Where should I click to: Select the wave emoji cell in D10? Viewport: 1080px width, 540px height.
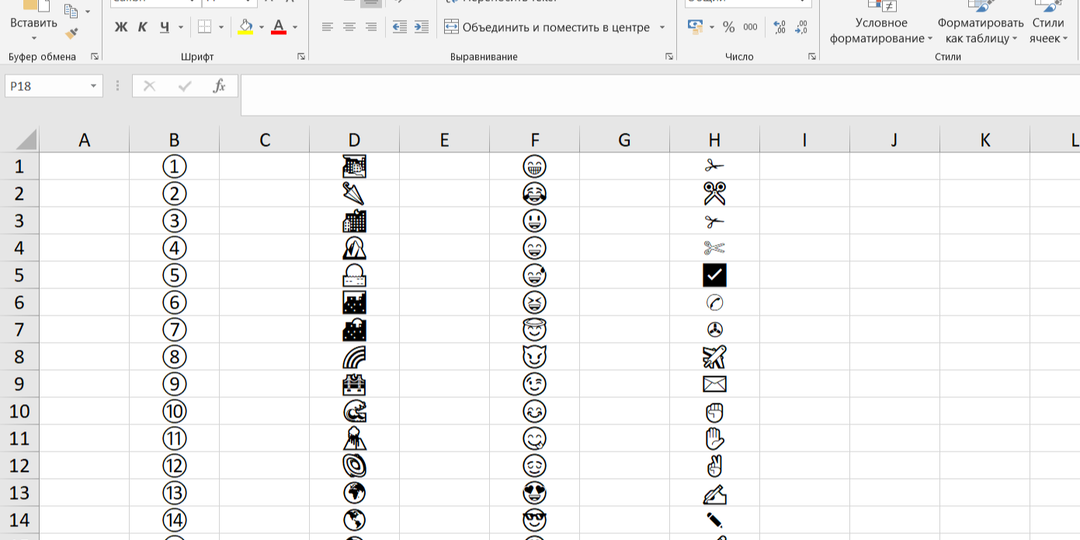(x=354, y=411)
